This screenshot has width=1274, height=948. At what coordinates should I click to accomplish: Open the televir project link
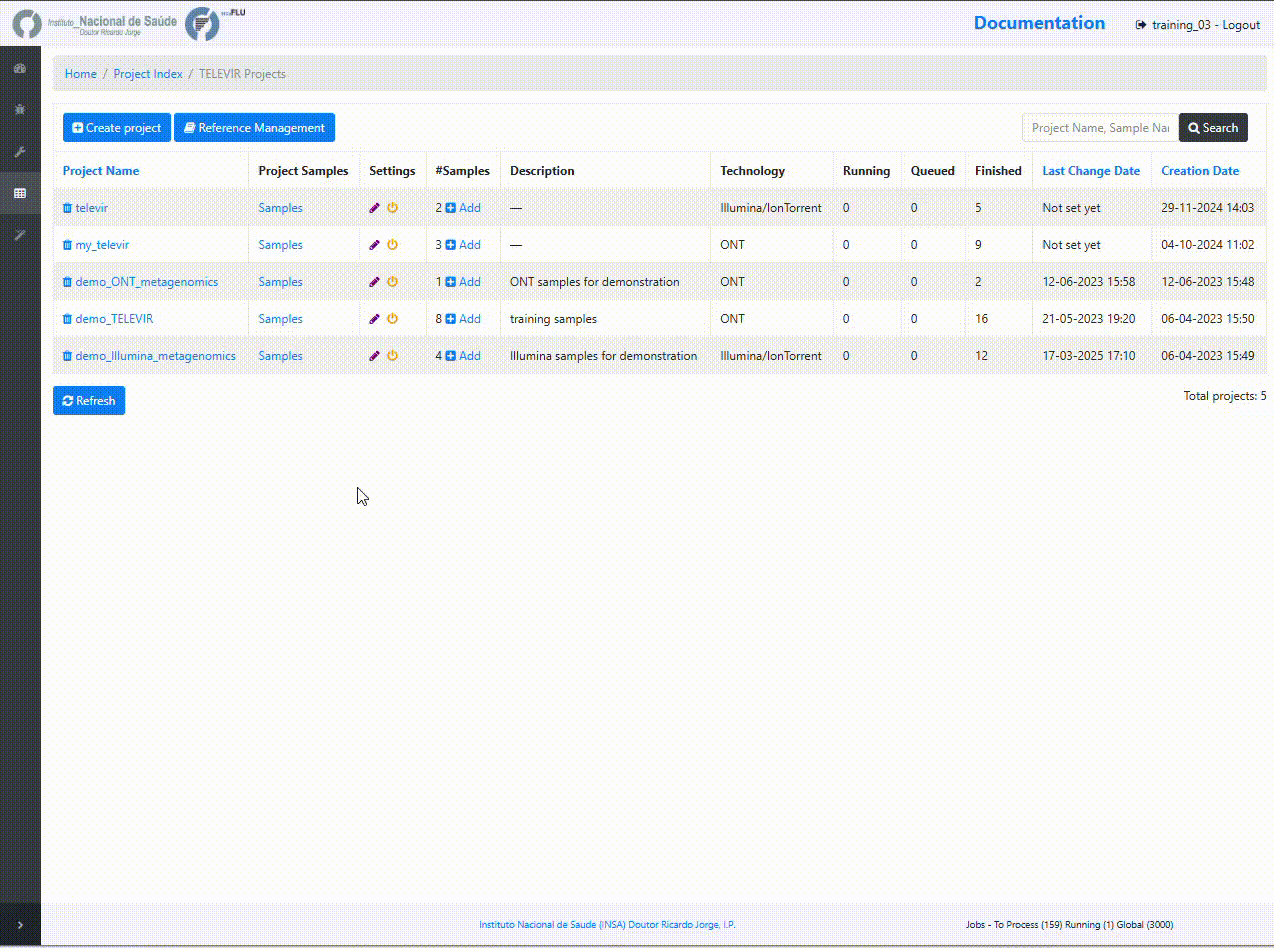coord(92,208)
